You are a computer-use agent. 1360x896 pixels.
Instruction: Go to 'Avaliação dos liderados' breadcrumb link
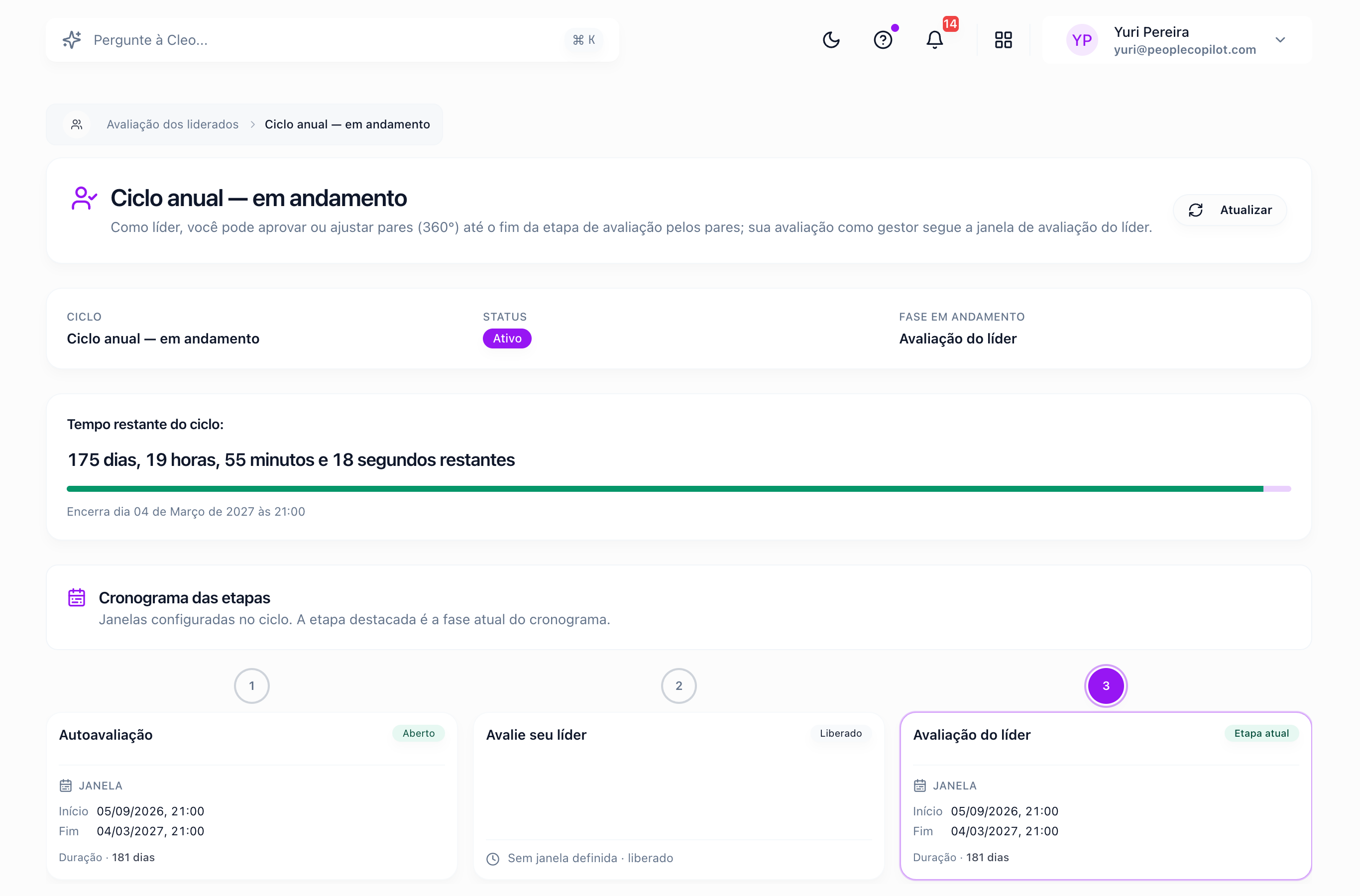pyautogui.click(x=173, y=124)
